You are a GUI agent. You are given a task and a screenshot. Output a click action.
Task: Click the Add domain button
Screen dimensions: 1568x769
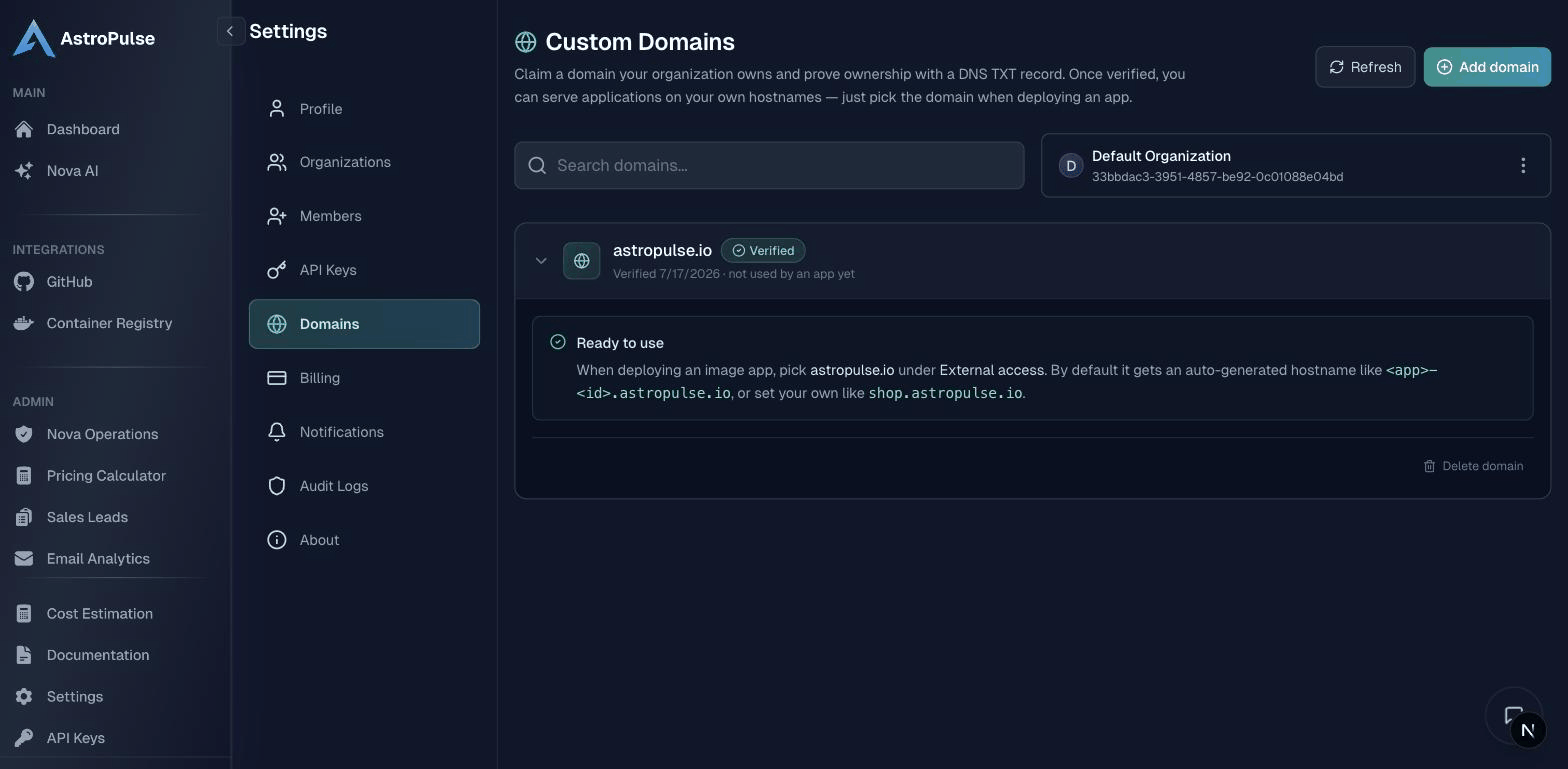1487,67
